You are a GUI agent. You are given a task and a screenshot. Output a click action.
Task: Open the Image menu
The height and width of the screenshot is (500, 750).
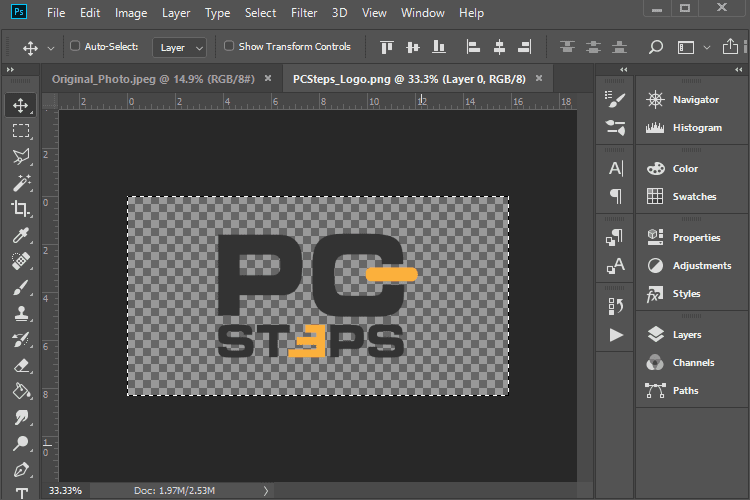(131, 13)
